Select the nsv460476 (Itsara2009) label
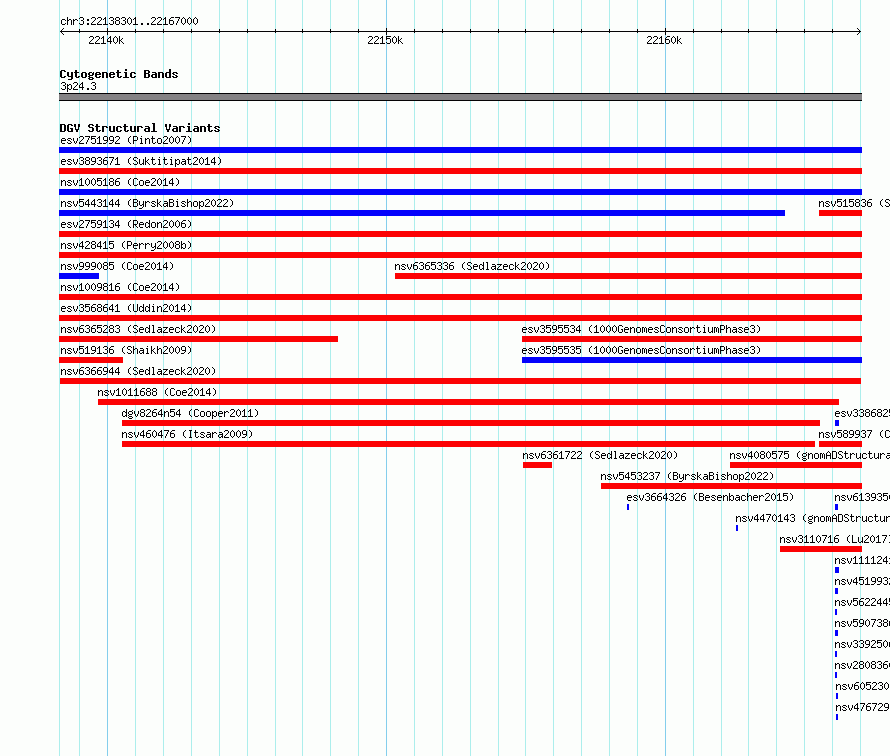The height and width of the screenshot is (756, 890). (x=187, y=434)
